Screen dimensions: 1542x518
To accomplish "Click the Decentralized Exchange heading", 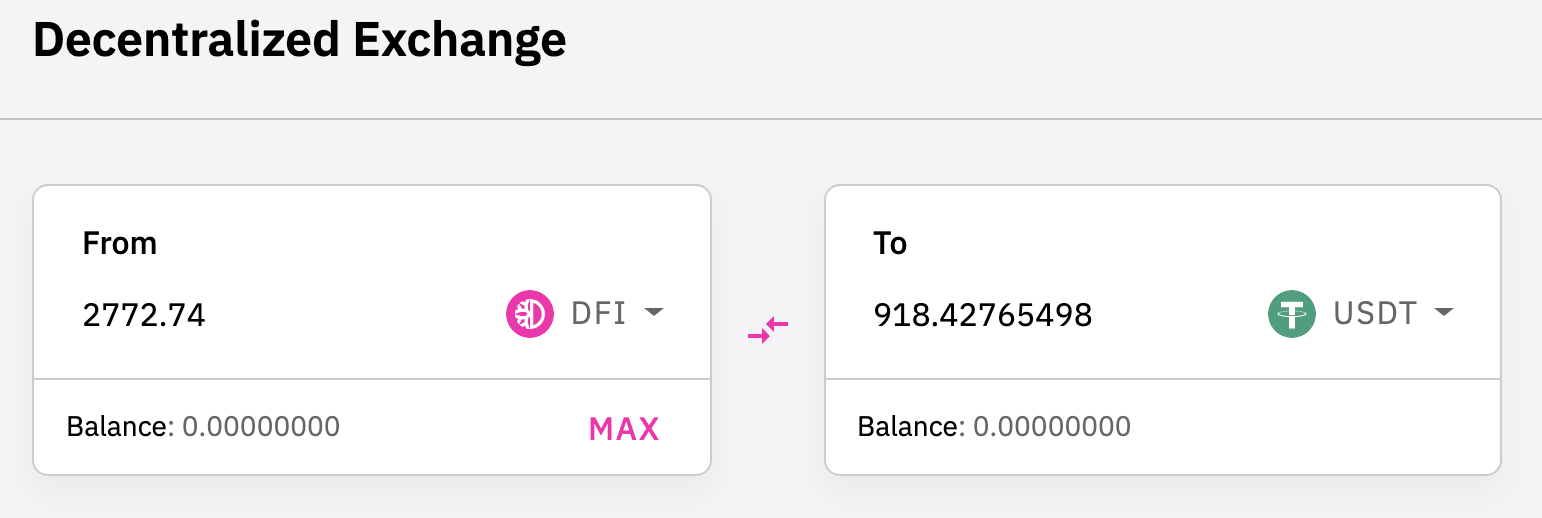I will [x=300, y=41].
